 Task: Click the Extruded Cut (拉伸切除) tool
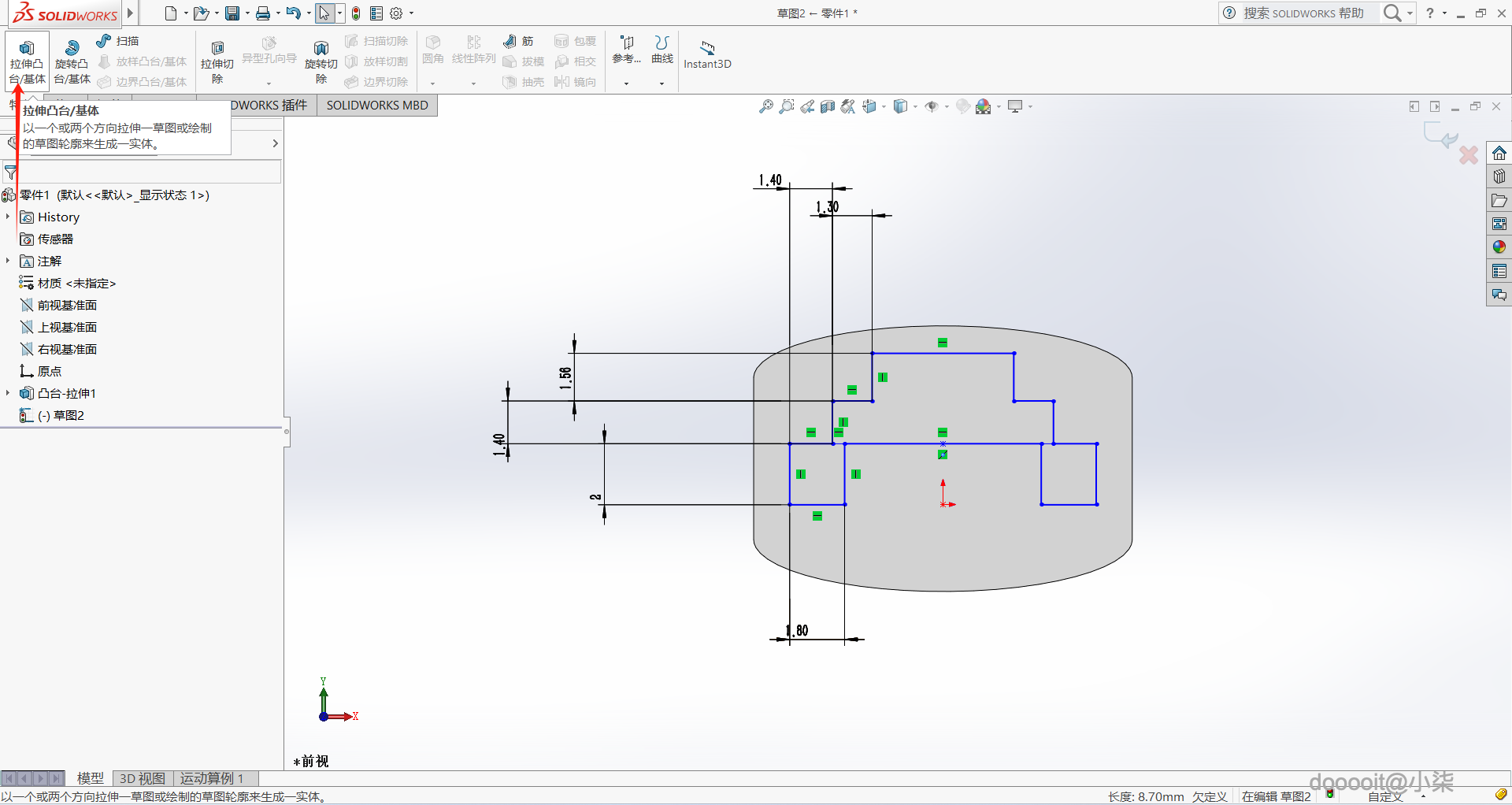coord(217,61)
